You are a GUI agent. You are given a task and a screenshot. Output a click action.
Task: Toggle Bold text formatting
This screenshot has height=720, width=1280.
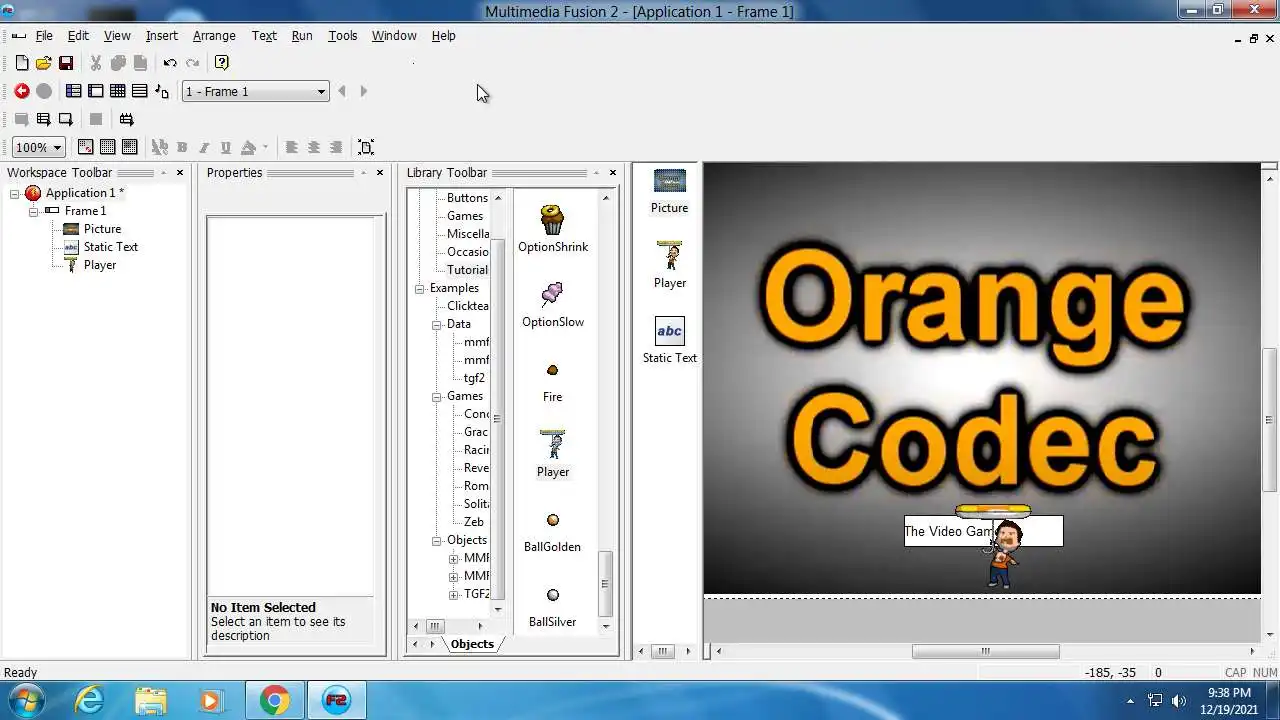tap(182, 147)
